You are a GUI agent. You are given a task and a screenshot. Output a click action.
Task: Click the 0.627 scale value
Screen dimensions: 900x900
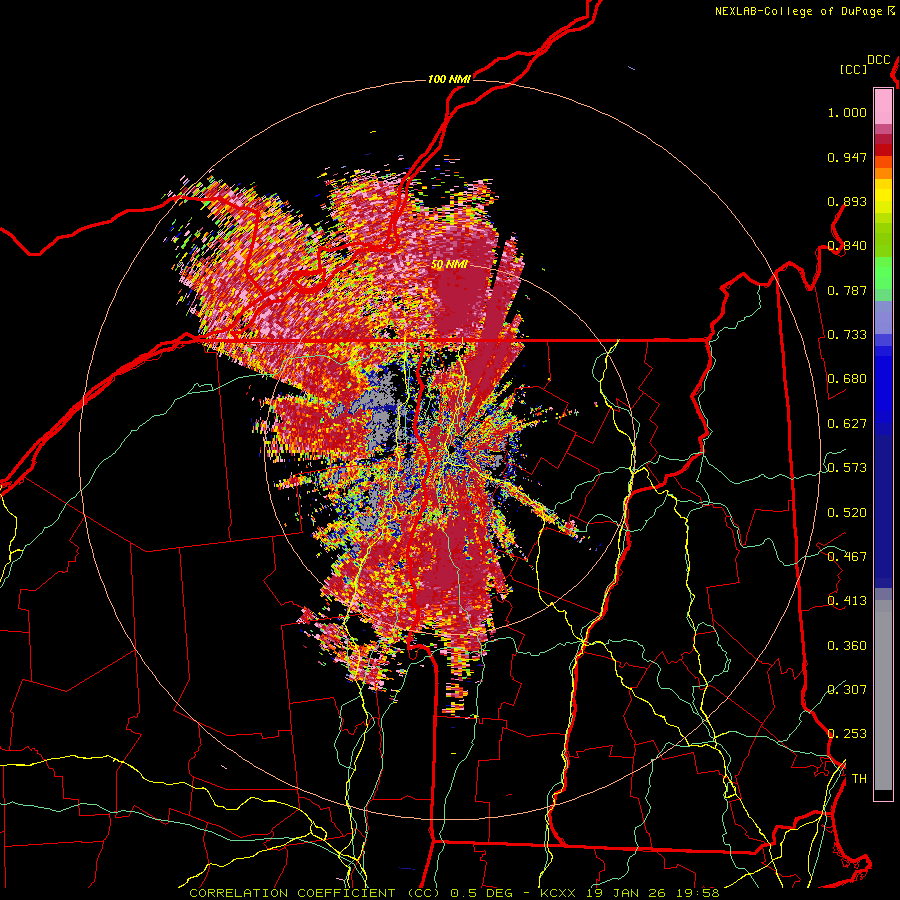tap(847, 424)
